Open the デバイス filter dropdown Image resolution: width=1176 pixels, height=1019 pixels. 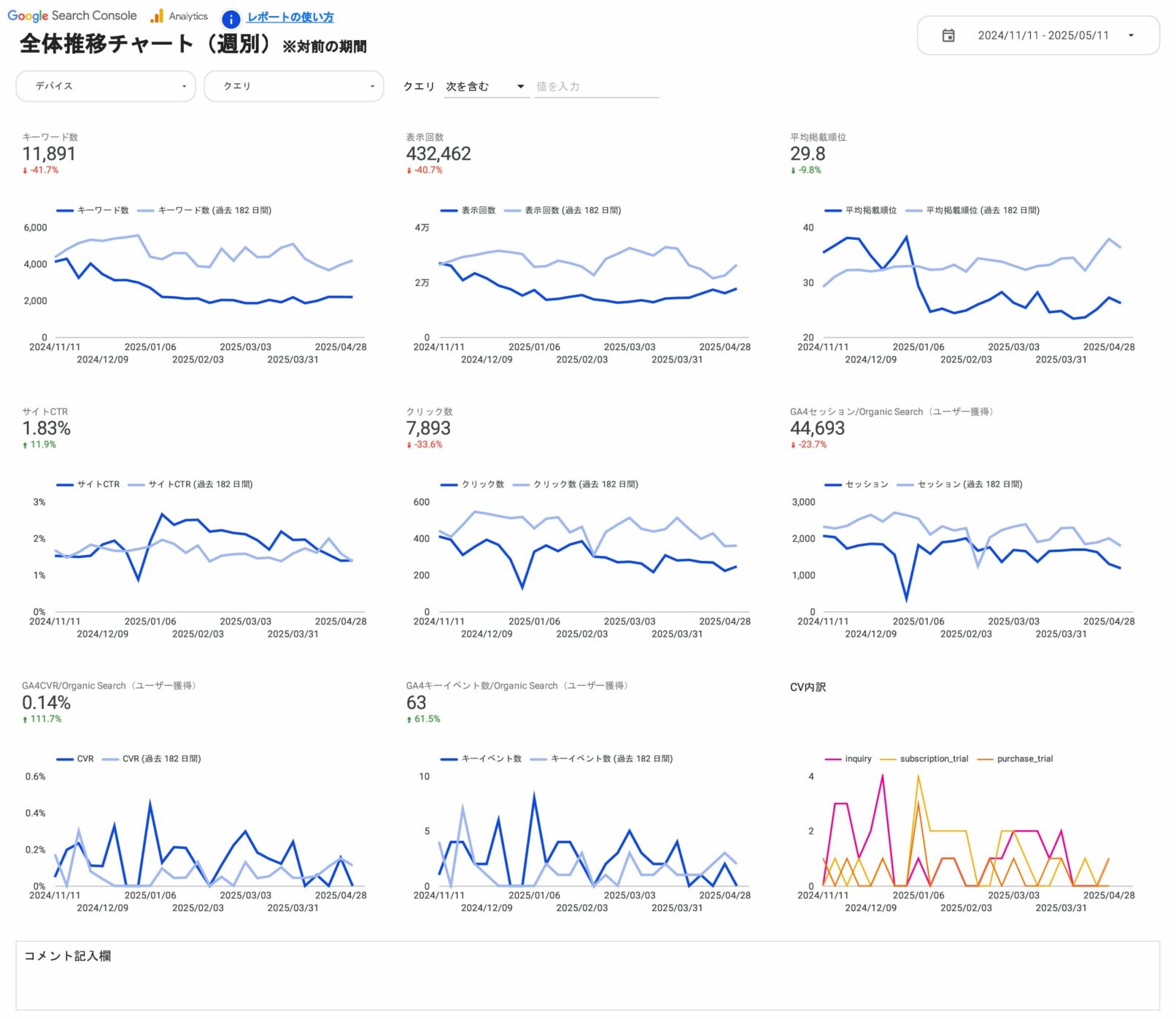coord(106,86)
